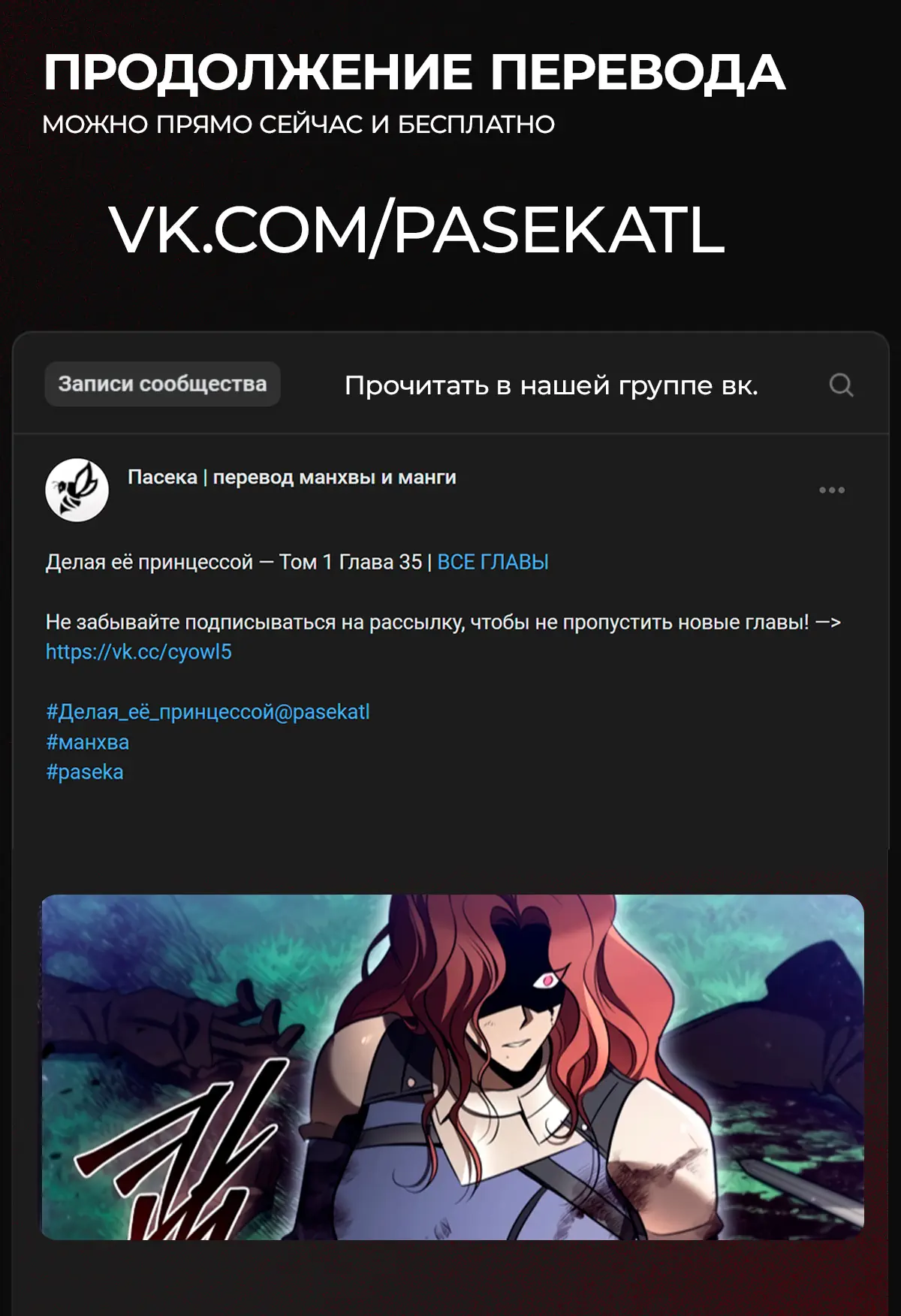Screen dimensions: 901x1316
Task: Open the ВСЕ ГЛАВЫ link
Action: pyautogui.click(x=493, y=563)
